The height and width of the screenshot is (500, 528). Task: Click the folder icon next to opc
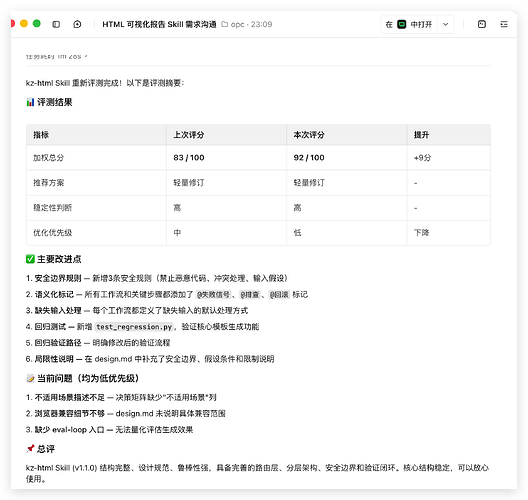coord(225,24)
